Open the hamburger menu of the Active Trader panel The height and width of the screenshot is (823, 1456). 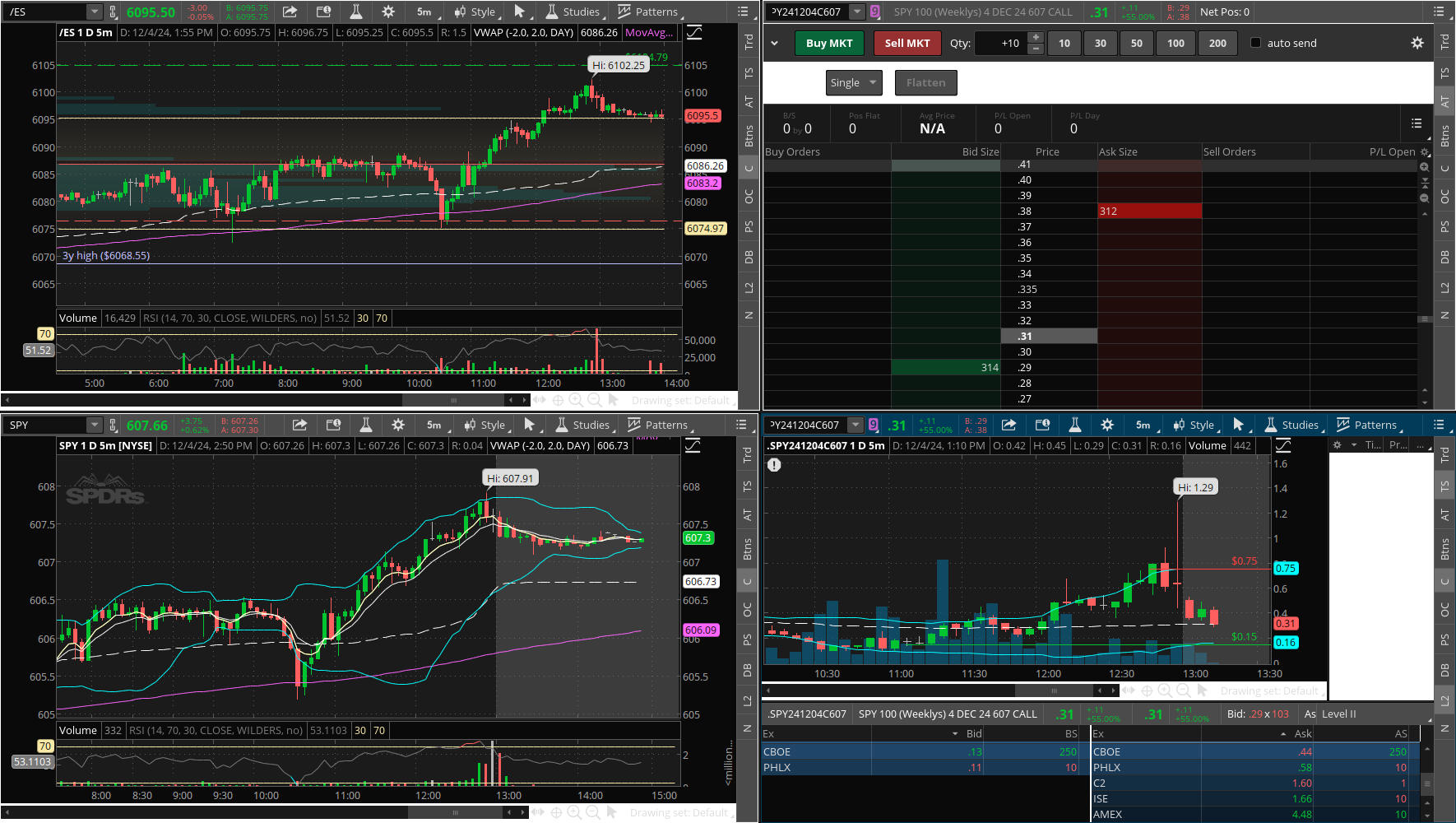[x=1439, y=12]
